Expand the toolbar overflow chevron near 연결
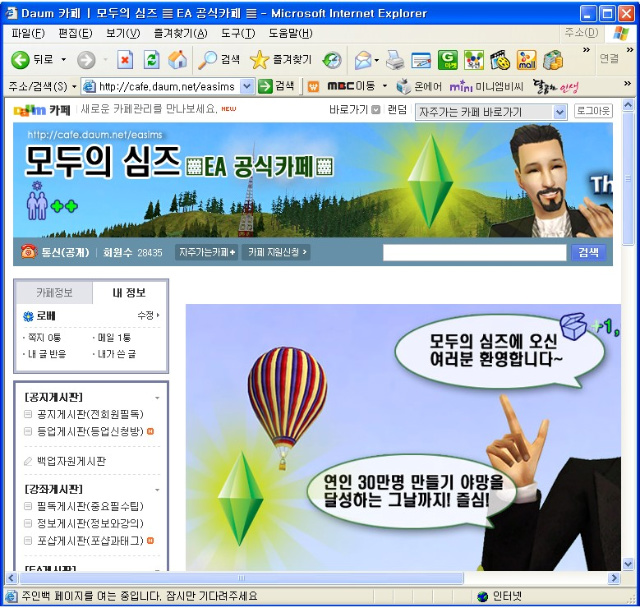Viewport: 640px width, 608px height. coord(629,50)
